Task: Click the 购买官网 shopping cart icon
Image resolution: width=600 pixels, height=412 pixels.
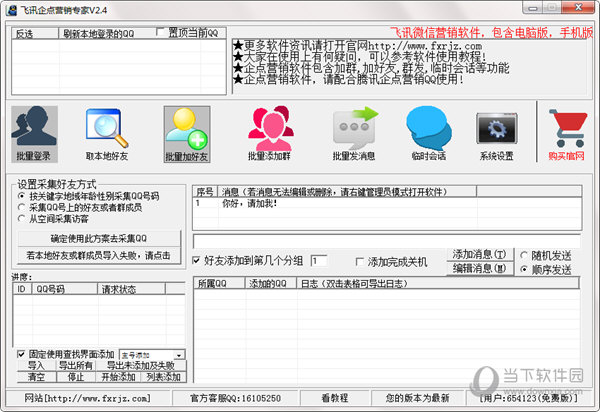Action: click(x=567, y=134)
